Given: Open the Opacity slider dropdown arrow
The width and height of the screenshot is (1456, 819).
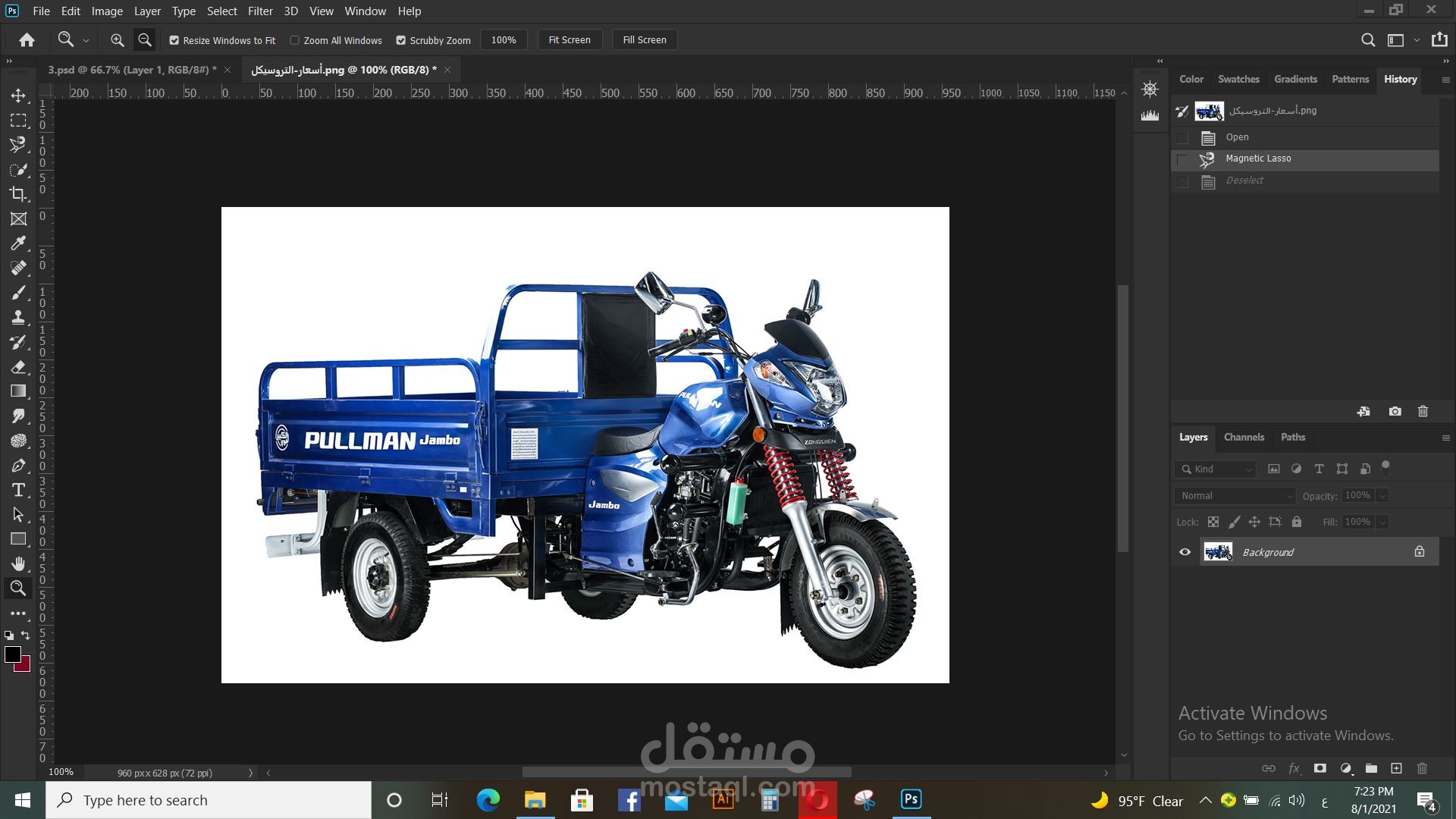Looking at the screenshot, I should 1382,496.
